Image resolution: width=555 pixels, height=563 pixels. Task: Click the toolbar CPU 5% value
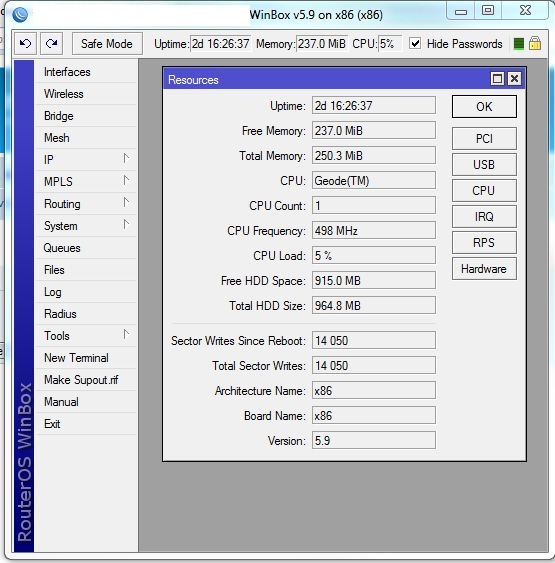click(390, 44)
